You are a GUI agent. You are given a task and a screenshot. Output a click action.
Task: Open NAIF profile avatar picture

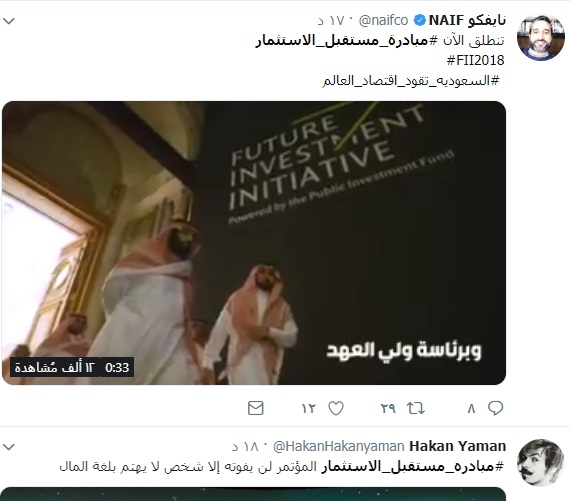pyautogui.click(x=541, y=37)
